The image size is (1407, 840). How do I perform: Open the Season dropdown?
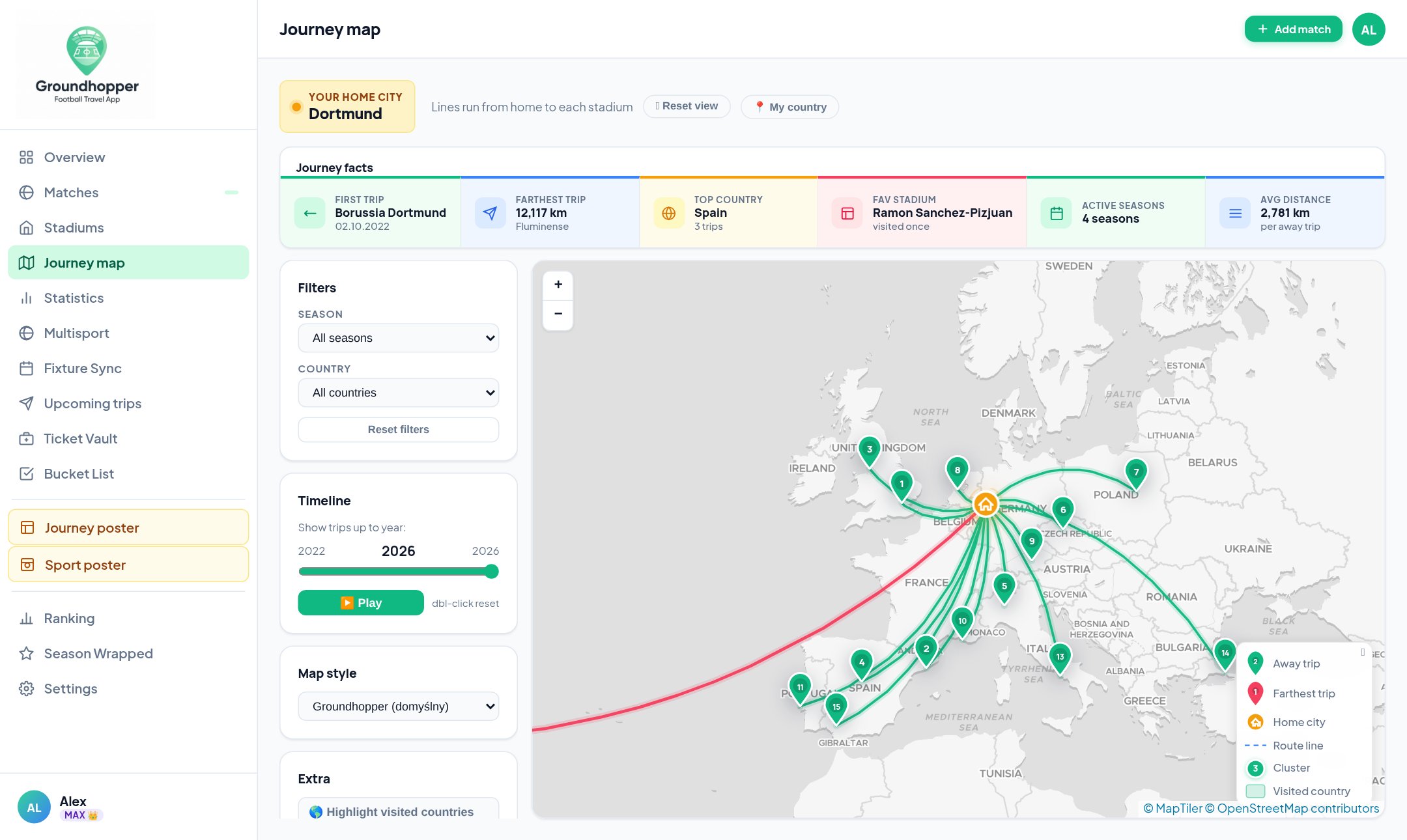[x=399, y=338]
